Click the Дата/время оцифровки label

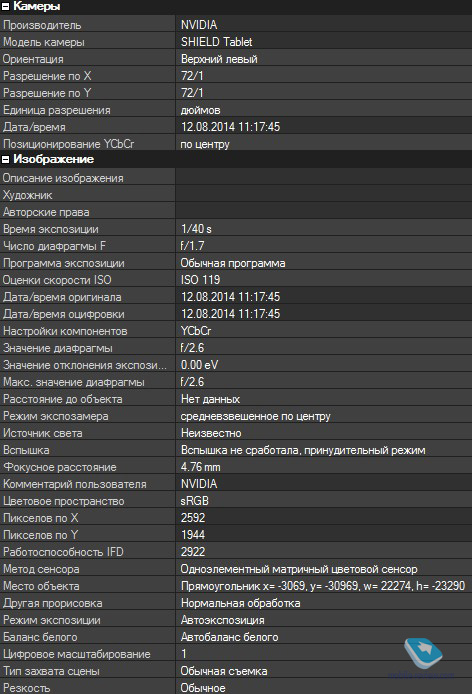click(64, 314)
